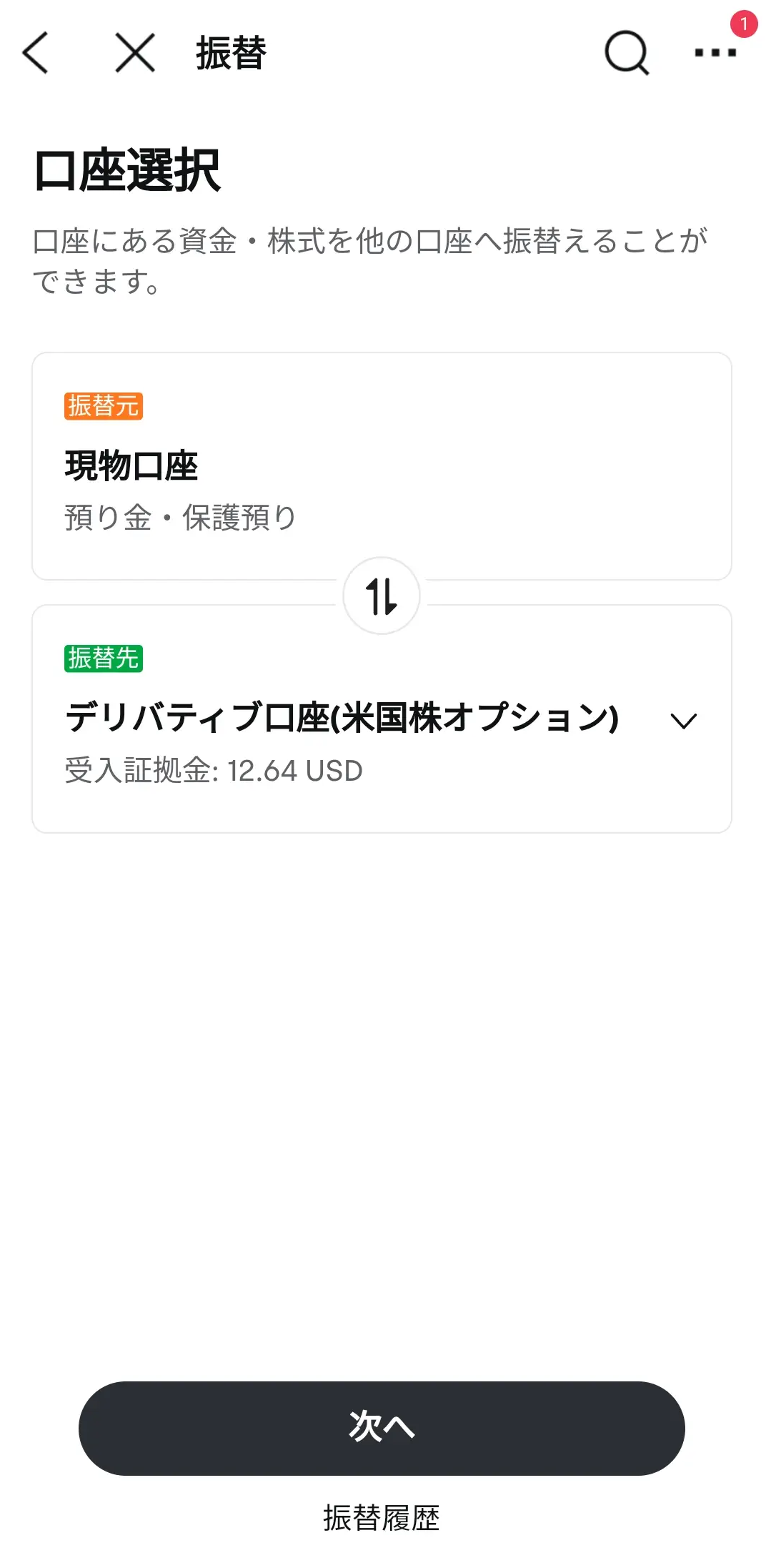Close the transfer page with X icon

[x=135, y=52]
